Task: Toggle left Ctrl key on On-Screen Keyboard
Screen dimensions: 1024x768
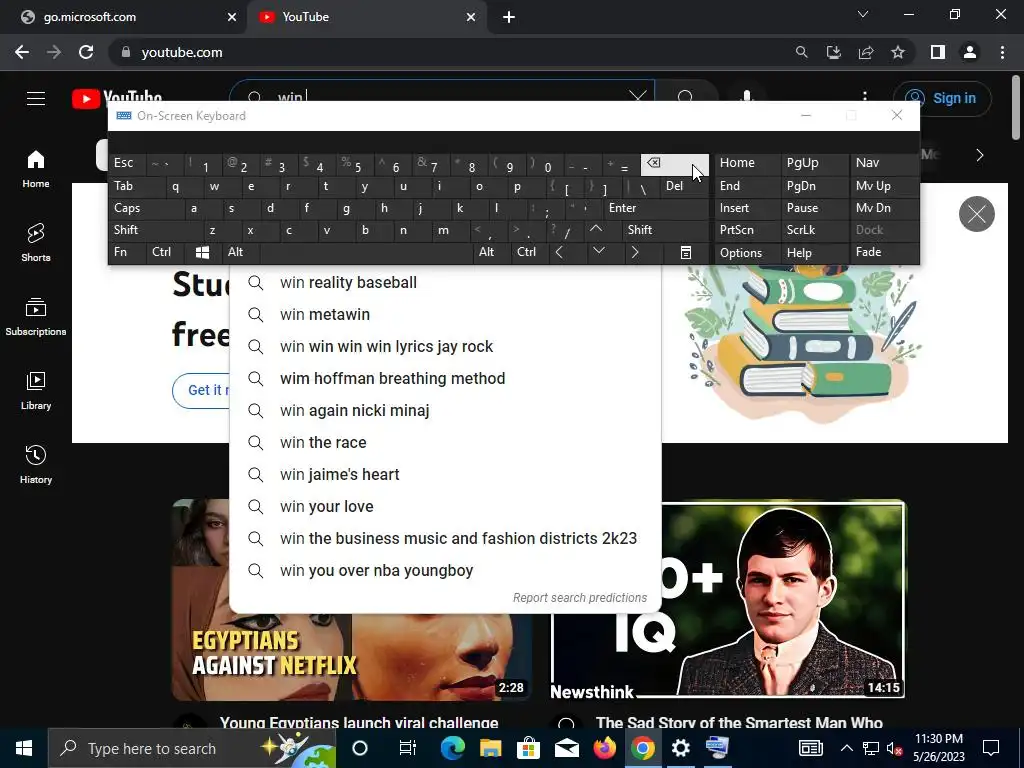Action: (x=165, y=252)
